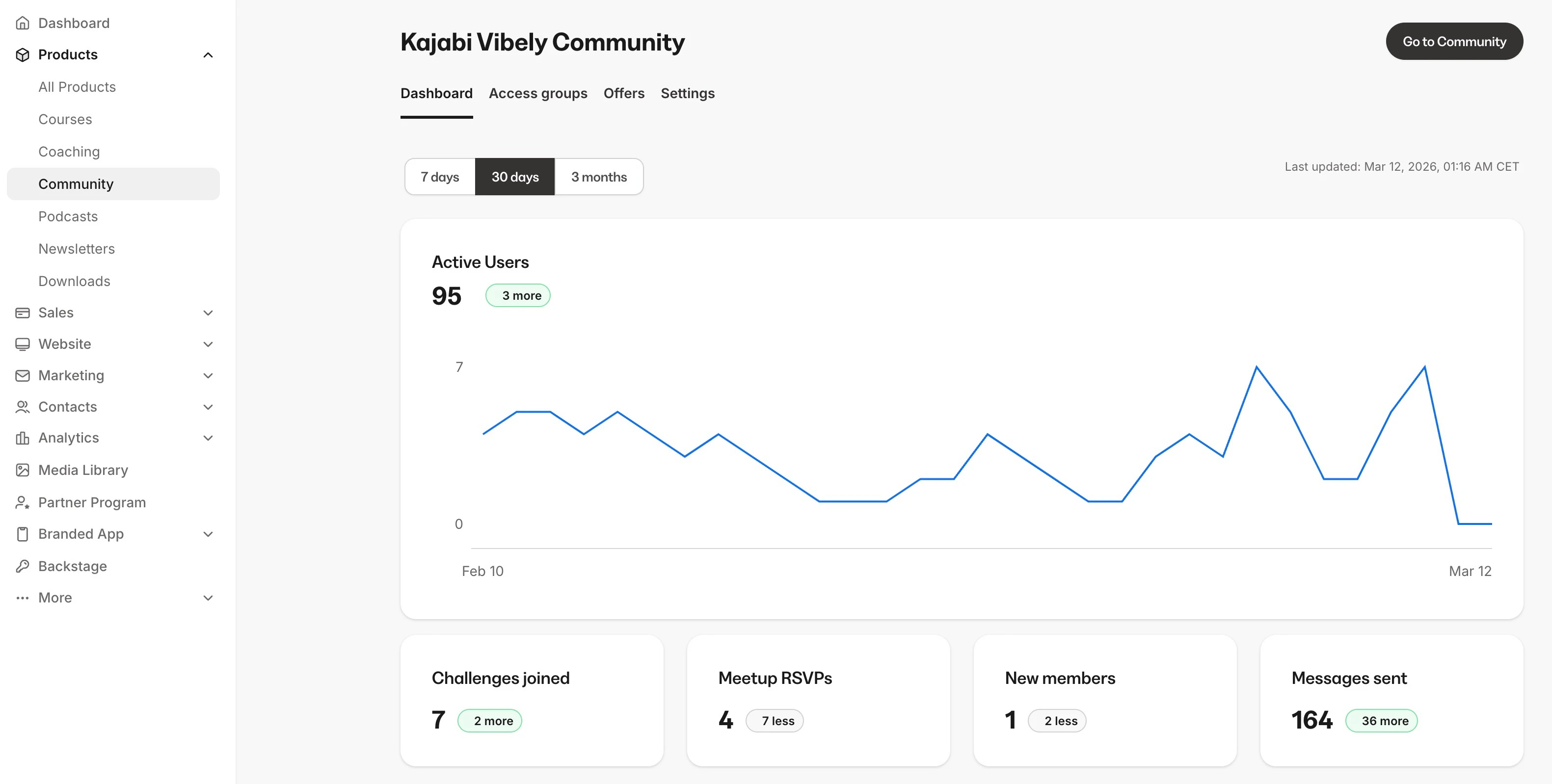
Task: Click the Products box icon
Action: click(22, 55)
